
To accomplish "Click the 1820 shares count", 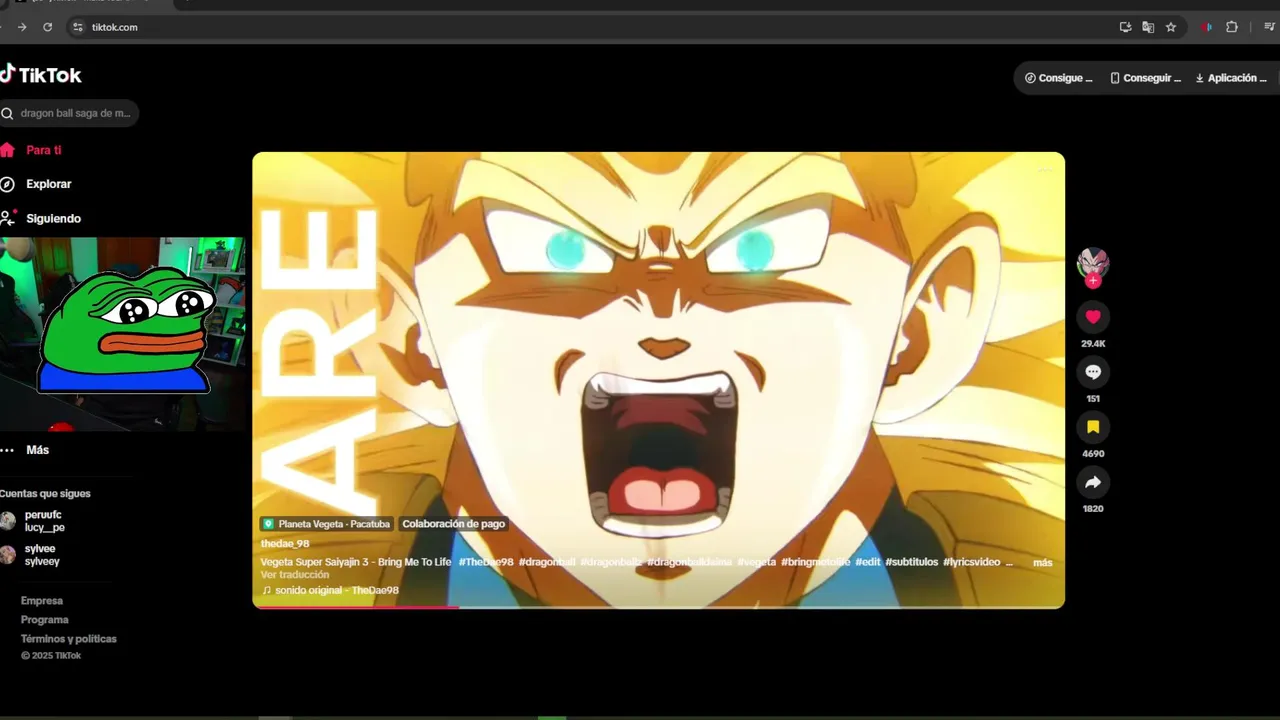I will [1093, 509].
